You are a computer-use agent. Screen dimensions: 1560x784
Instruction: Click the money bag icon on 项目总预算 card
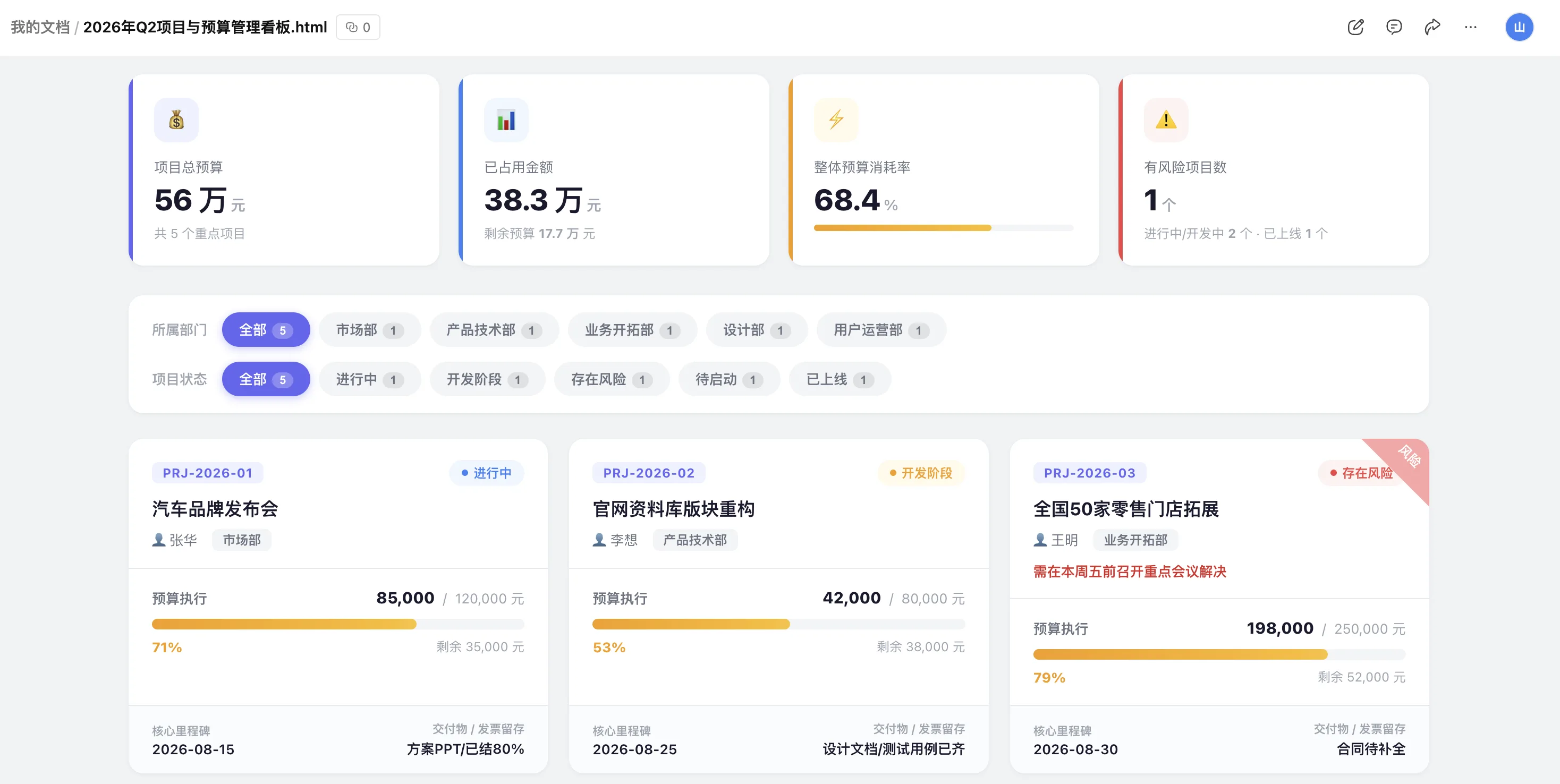176,120
